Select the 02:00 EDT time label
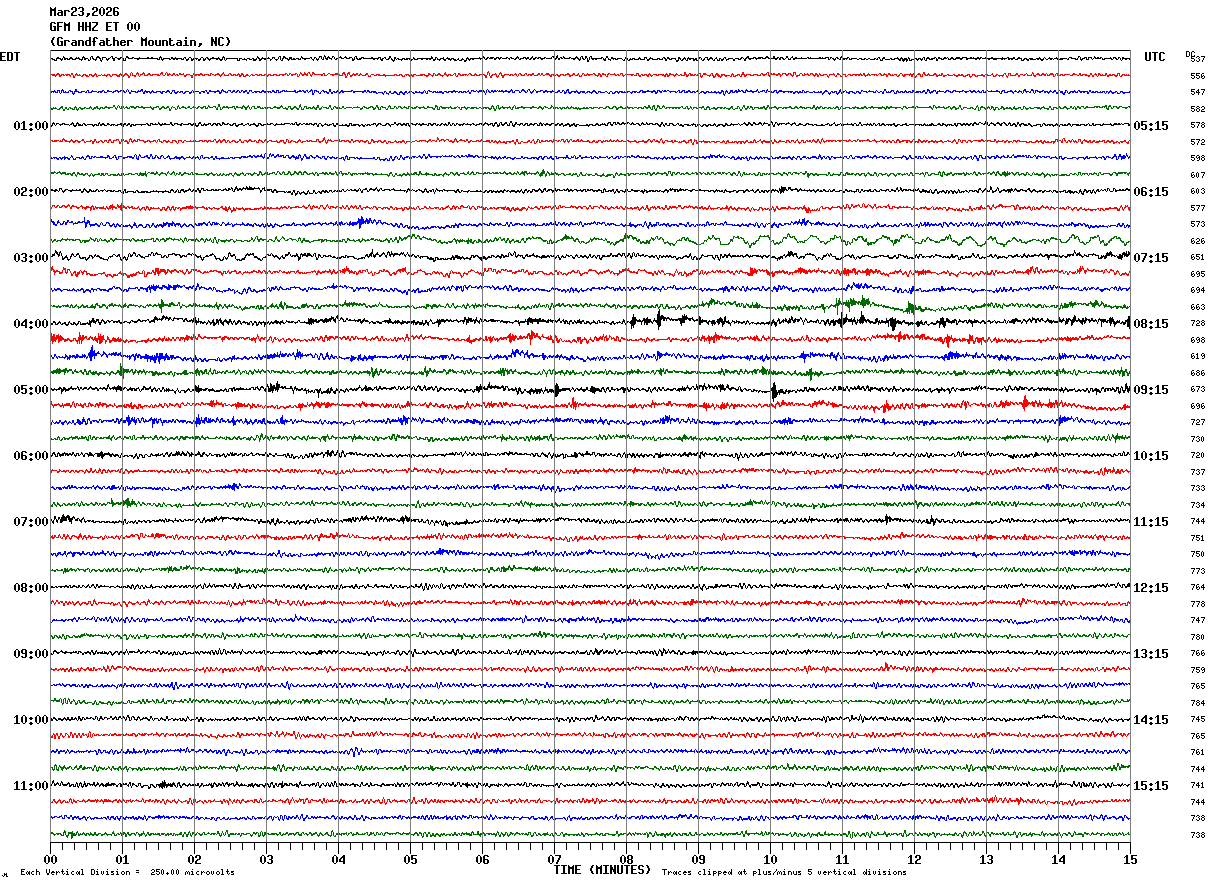This screenshot has height=886, width=1210. coord(31,192)
